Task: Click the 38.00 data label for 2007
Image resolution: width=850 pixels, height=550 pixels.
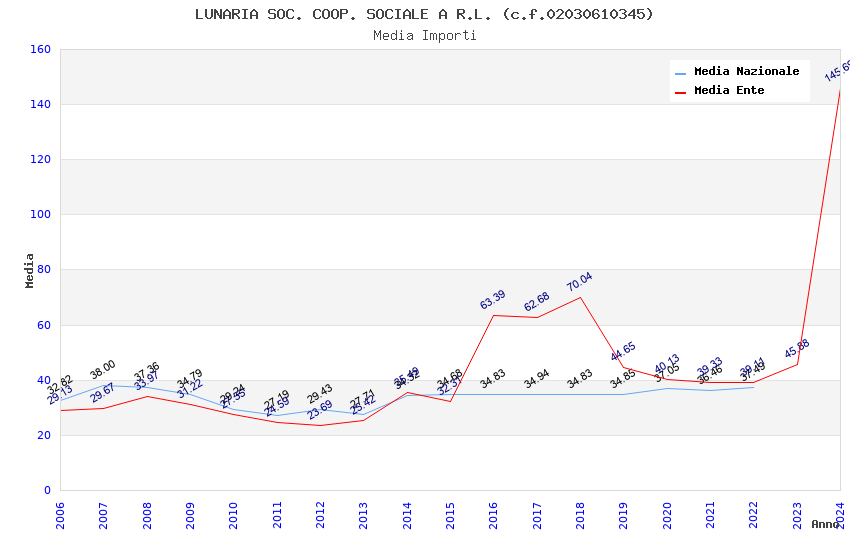Action: coord(102,370)
